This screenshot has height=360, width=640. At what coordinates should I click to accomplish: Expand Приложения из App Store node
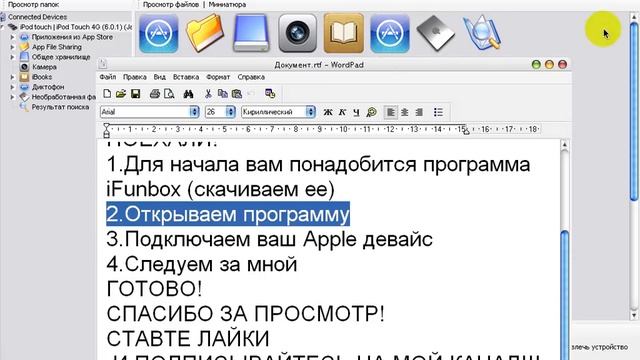12,37
